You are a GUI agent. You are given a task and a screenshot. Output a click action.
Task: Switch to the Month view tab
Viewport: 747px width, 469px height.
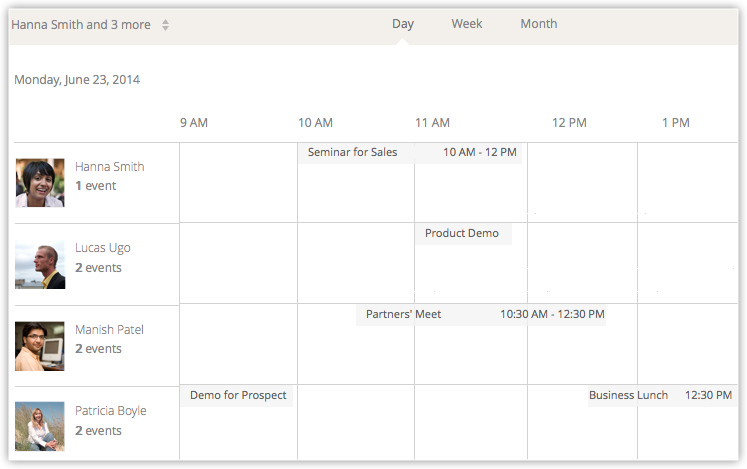(x=538, y=24)
